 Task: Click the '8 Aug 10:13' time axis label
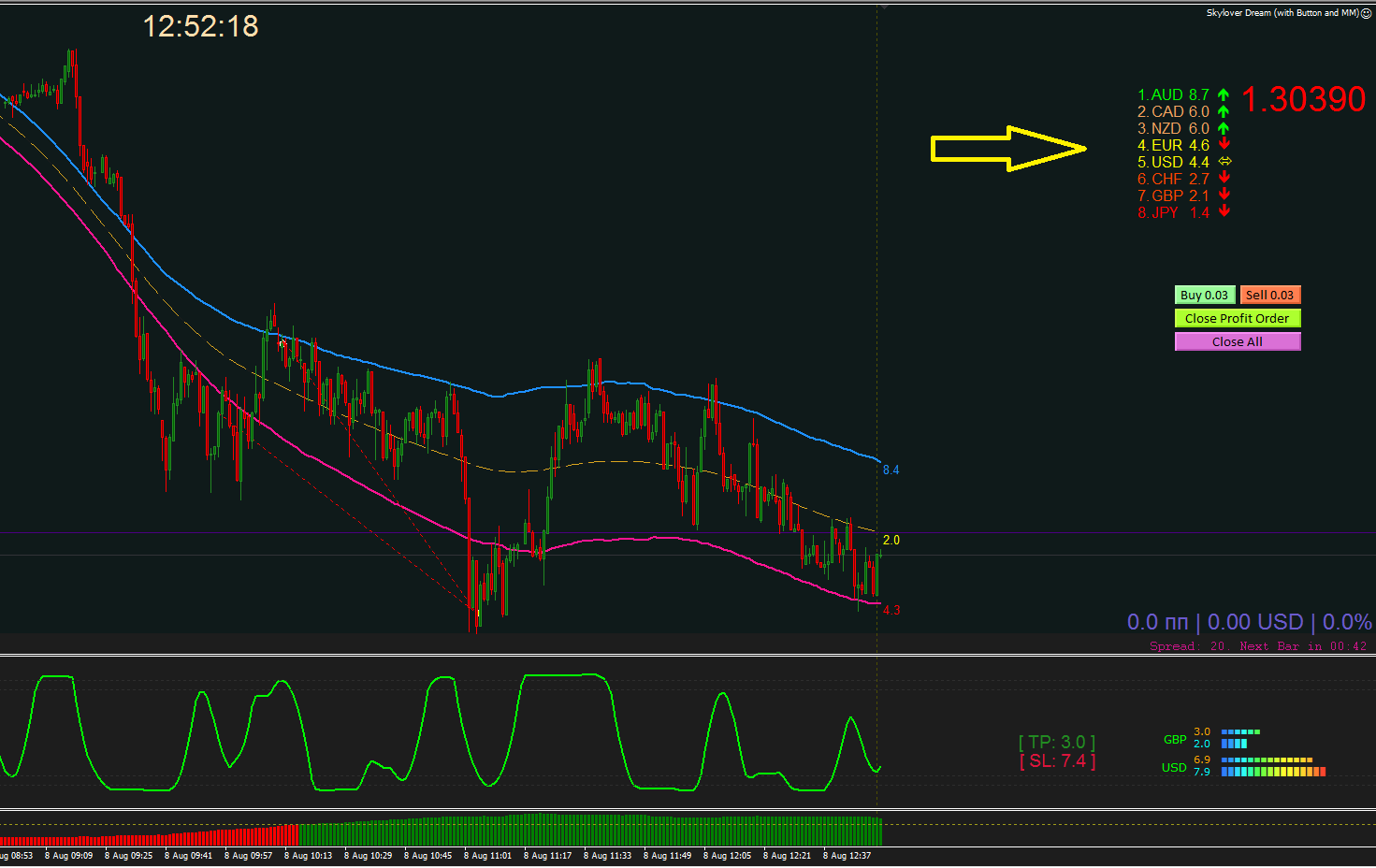tap(309, 856)
